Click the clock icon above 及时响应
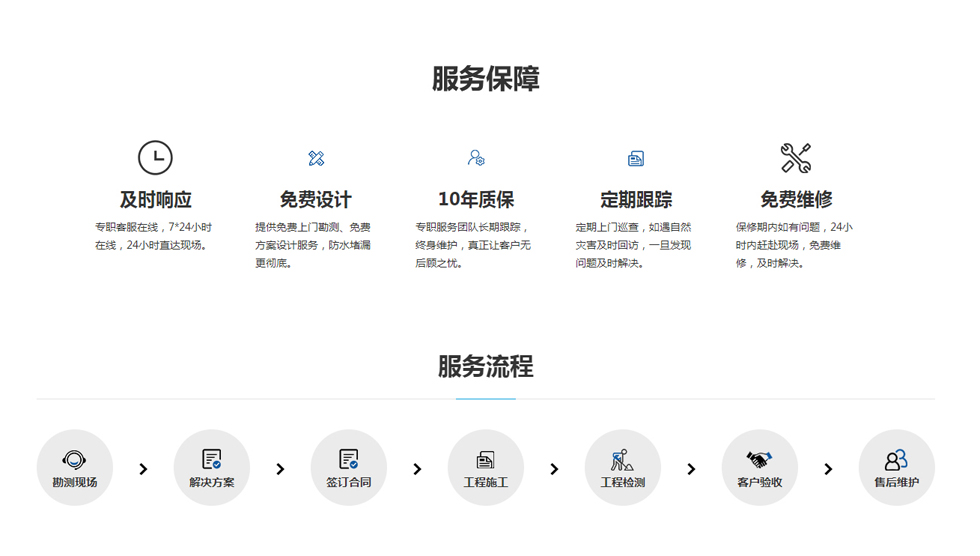Viewport: 980px width, 556px height. click(155, 157)
